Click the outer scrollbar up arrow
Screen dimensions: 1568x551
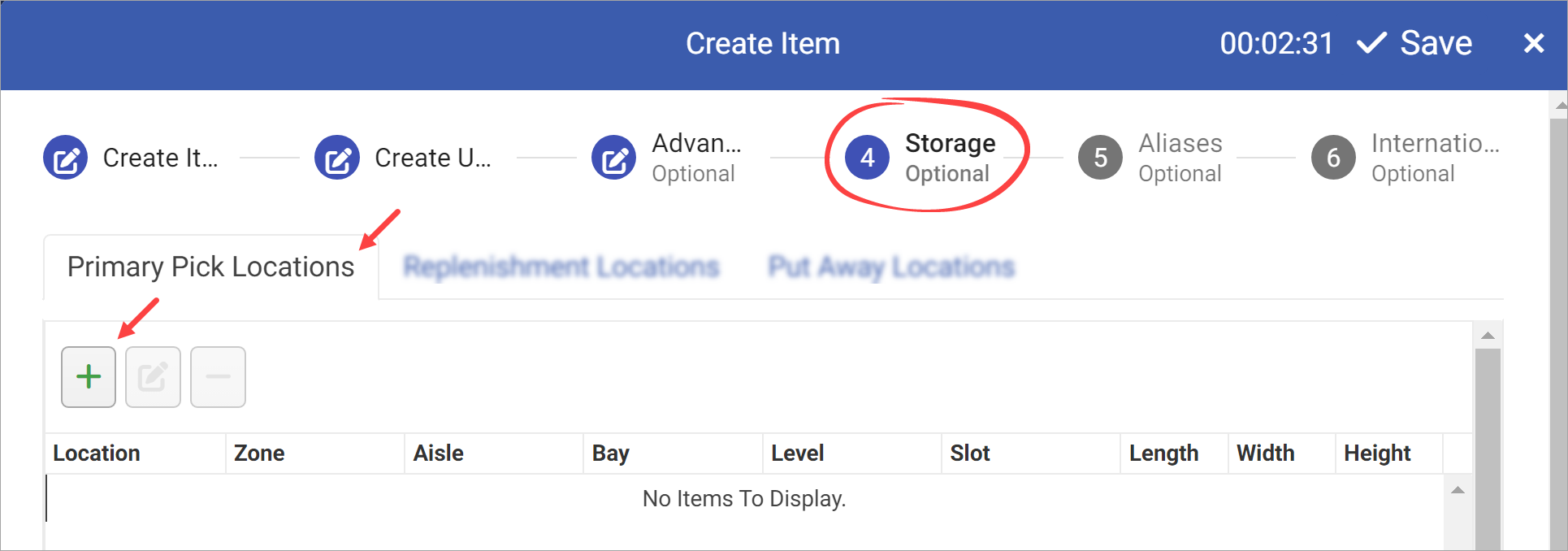[x=1487, y=333]
